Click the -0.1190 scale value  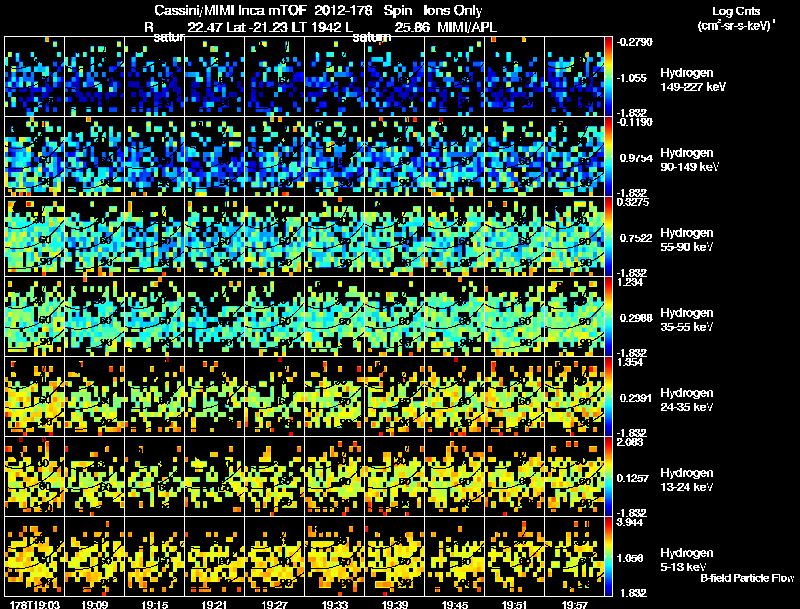(634, 122)
